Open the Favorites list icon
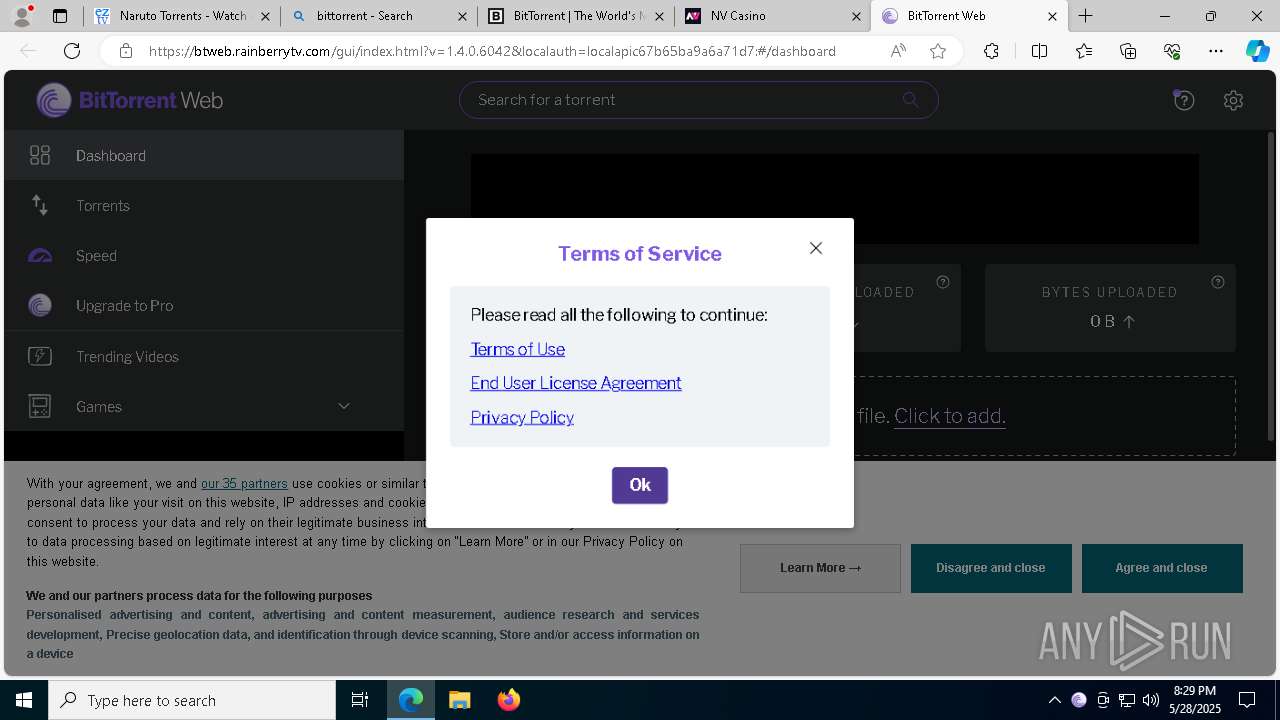The height and width of the screenshot is (720, 1280). click(1084, 51)
